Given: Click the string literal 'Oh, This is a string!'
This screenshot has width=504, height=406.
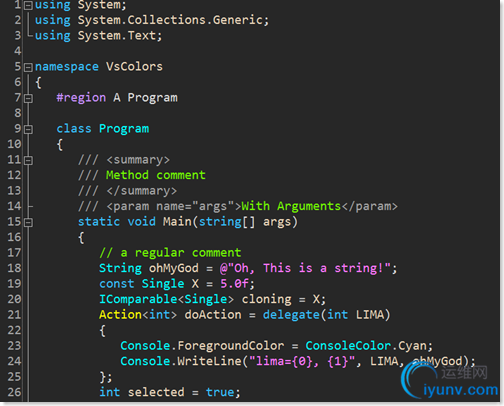Looking at the screenshot, I should (x=308, y=268).
